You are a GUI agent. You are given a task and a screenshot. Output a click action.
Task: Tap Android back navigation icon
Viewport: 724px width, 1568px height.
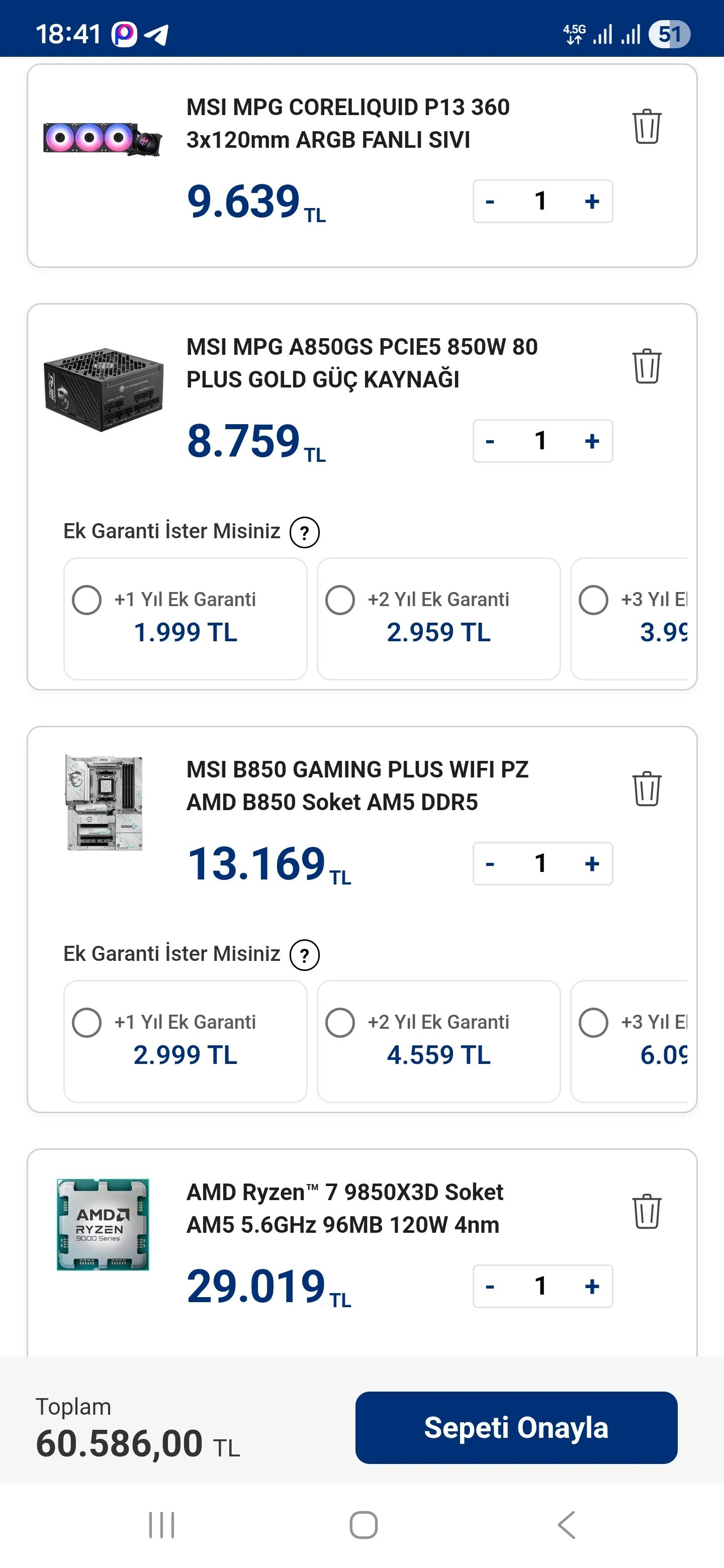(x=566, y=1524)
